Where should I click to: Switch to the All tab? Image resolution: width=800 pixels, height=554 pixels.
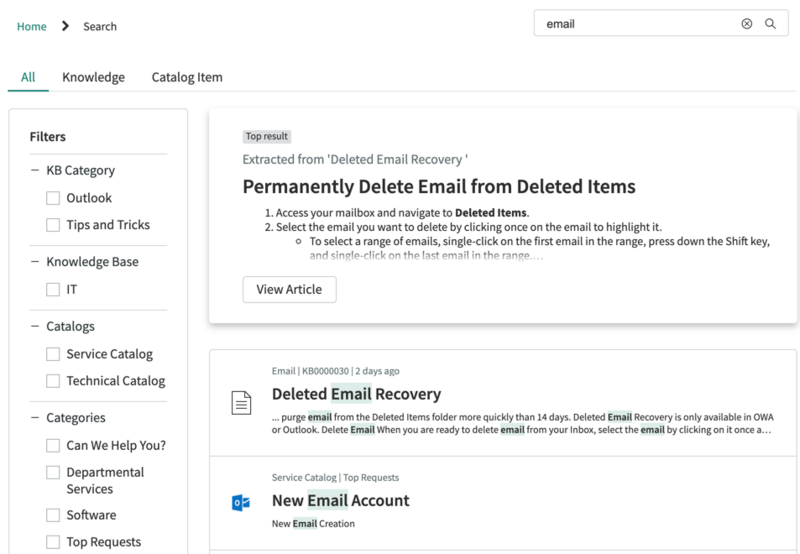click(x=28, y=77)
